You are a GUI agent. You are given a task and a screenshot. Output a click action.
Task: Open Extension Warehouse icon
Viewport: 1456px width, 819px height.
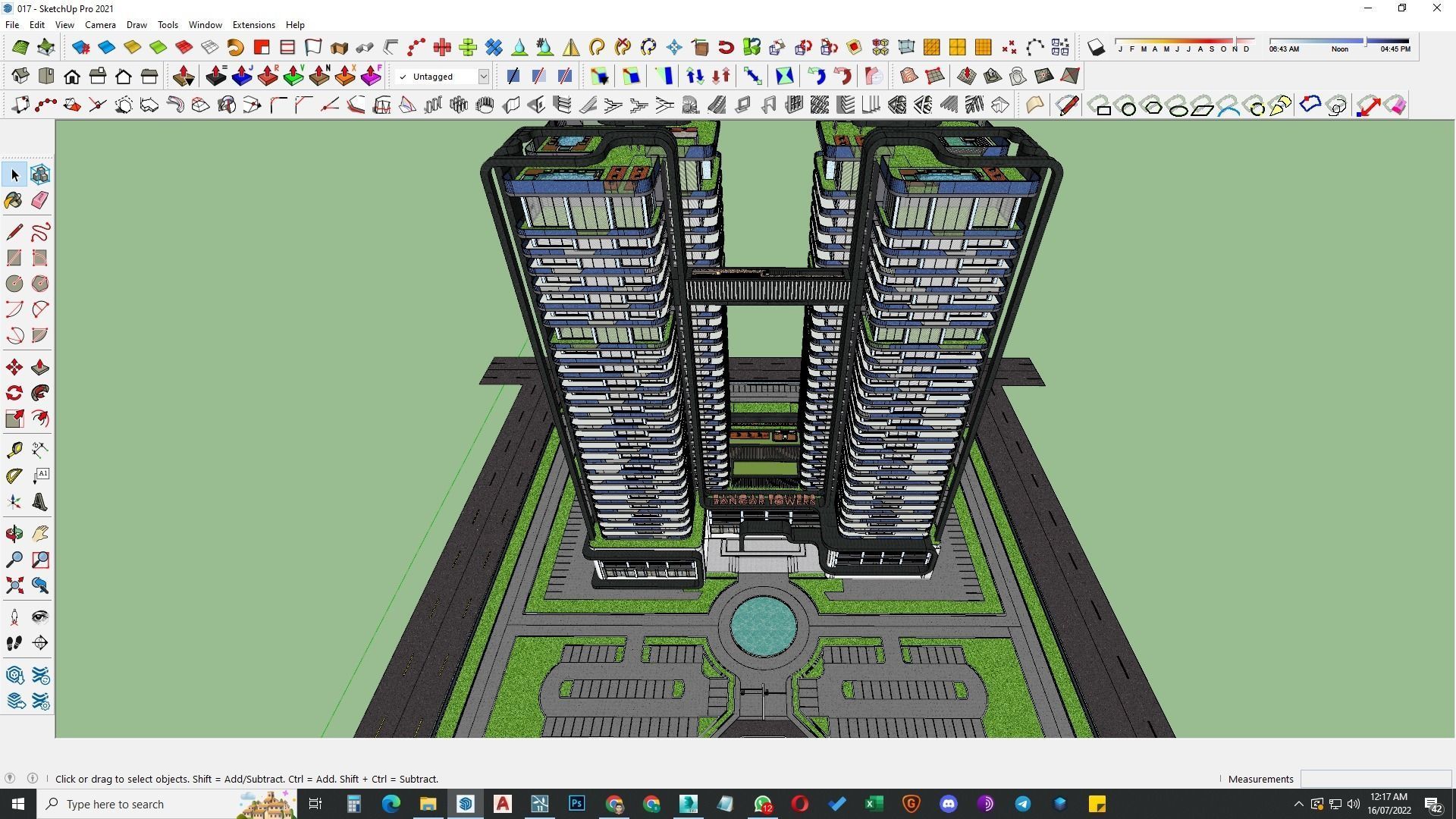pos(40,675)
